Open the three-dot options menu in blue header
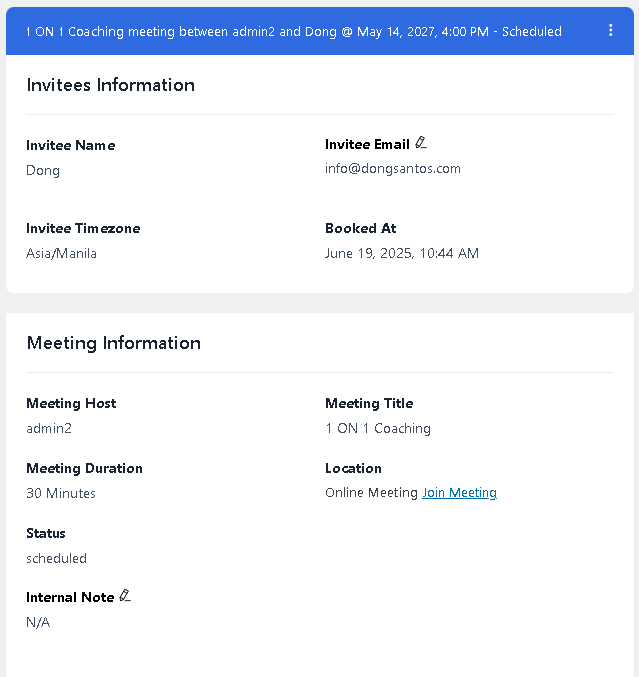The image size is (639, 677). (611, 30)
